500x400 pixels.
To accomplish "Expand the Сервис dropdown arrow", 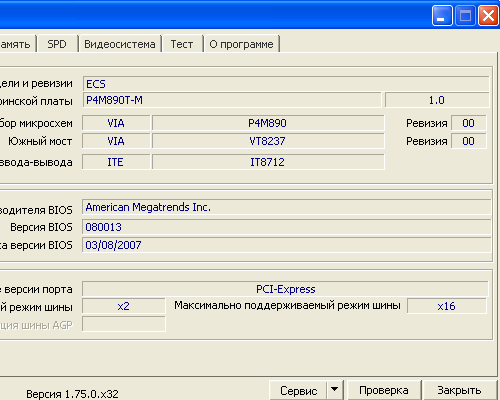I will tap(335, 389).
